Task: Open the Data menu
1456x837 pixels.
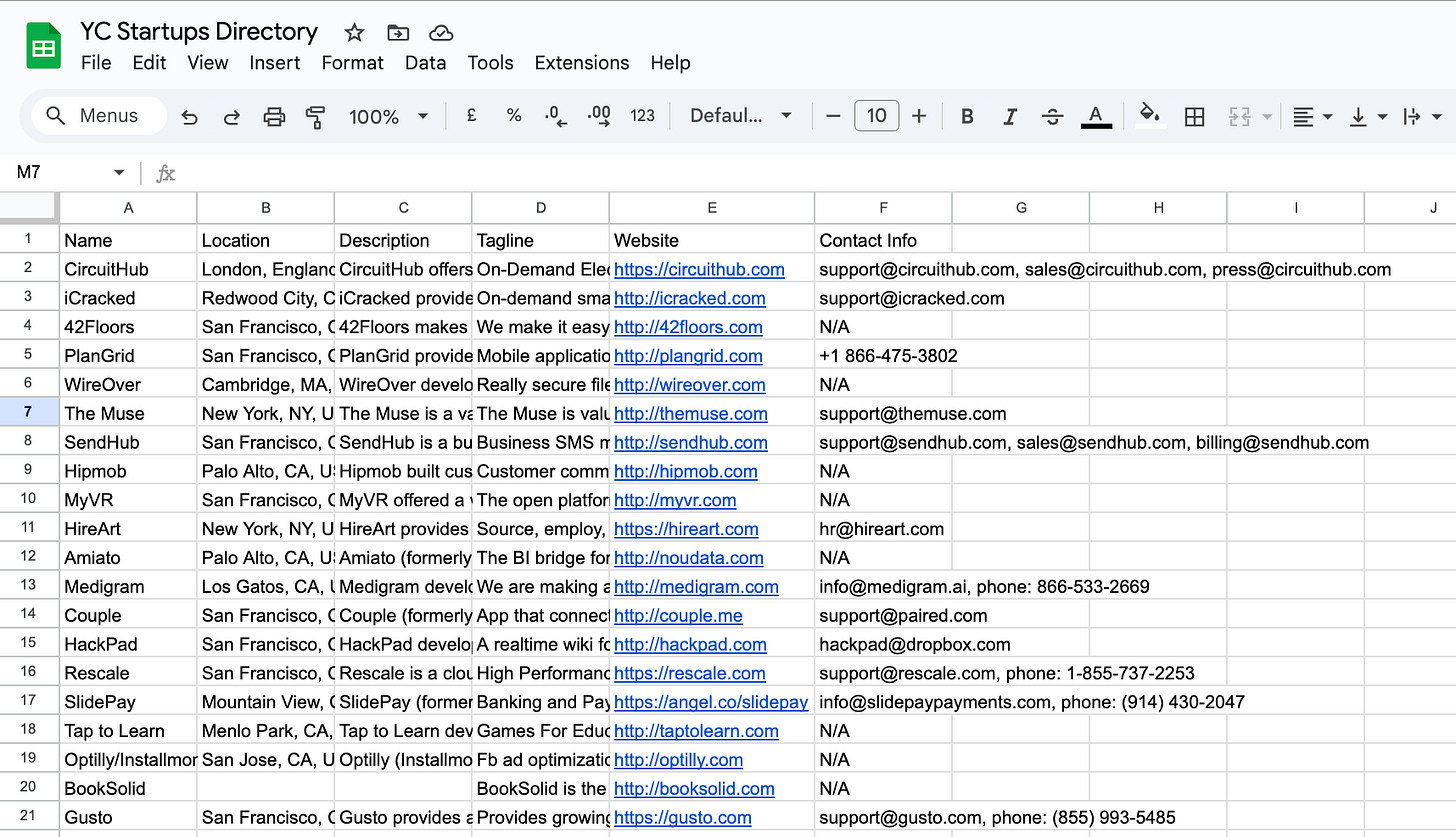Action: [x=425, y=63]
